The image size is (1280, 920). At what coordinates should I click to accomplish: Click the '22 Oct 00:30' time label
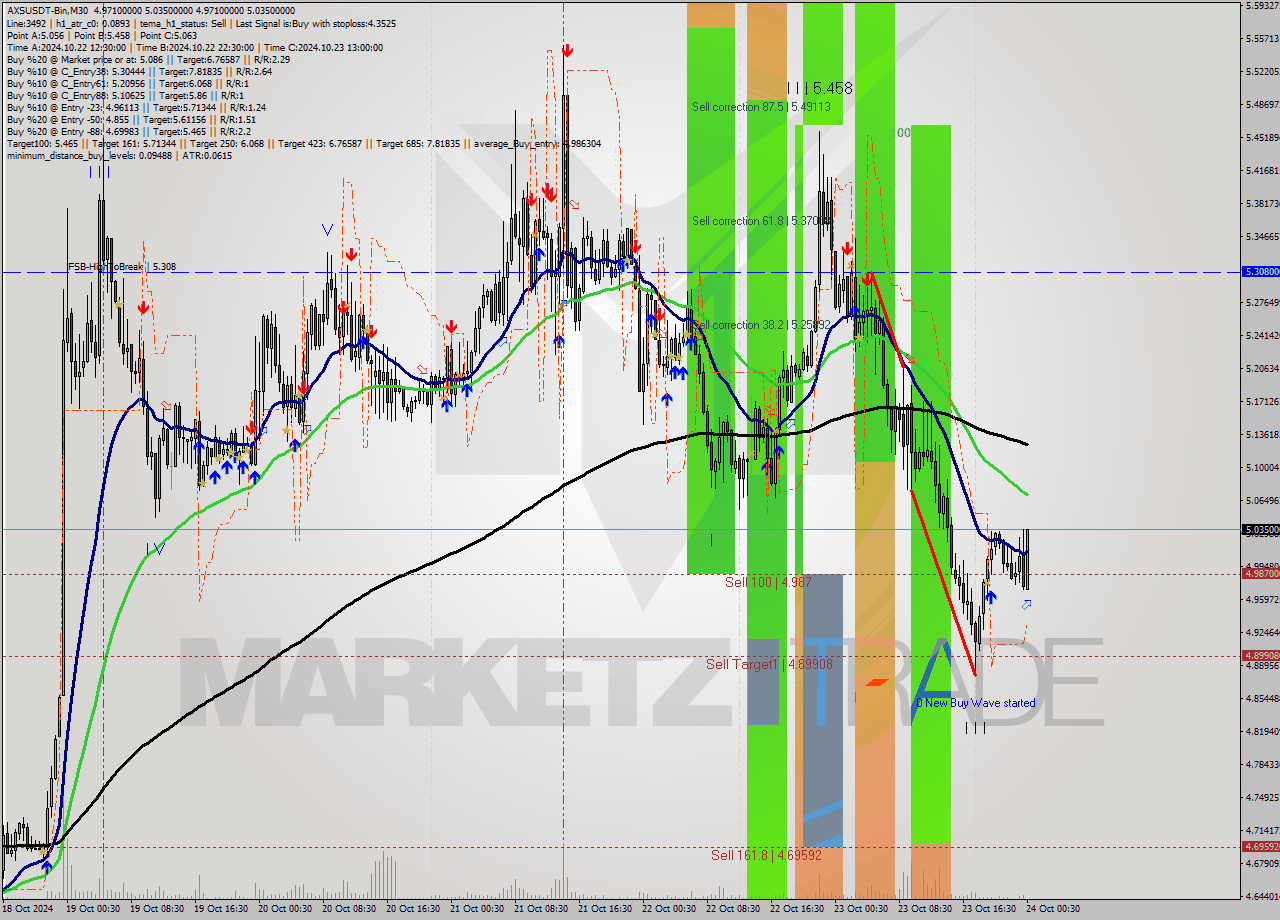tap(669, 909)
